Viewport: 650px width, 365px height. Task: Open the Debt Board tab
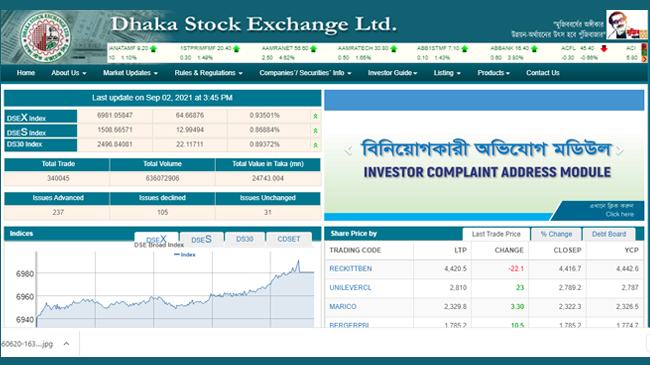tap(609, 234)
